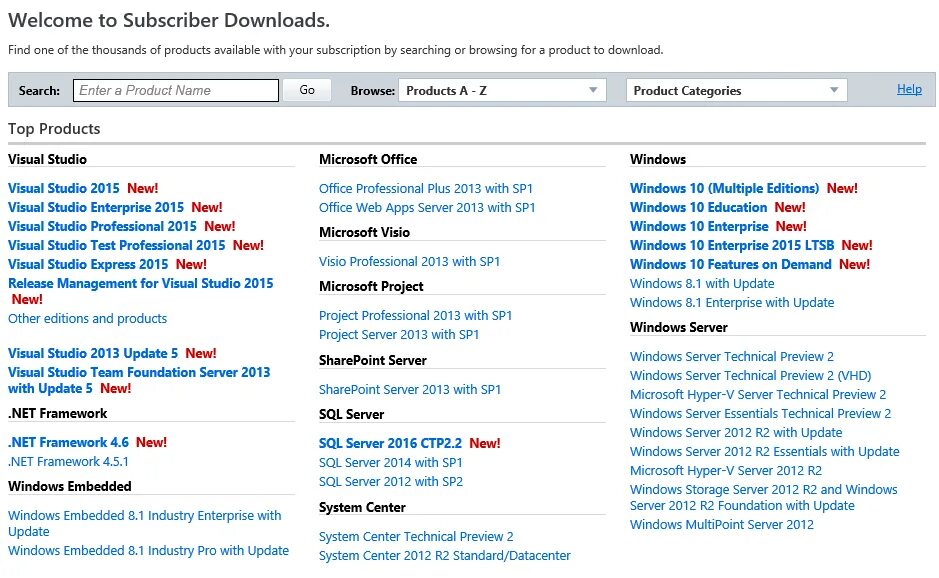Open Other editions and products link

coord(87,319)
